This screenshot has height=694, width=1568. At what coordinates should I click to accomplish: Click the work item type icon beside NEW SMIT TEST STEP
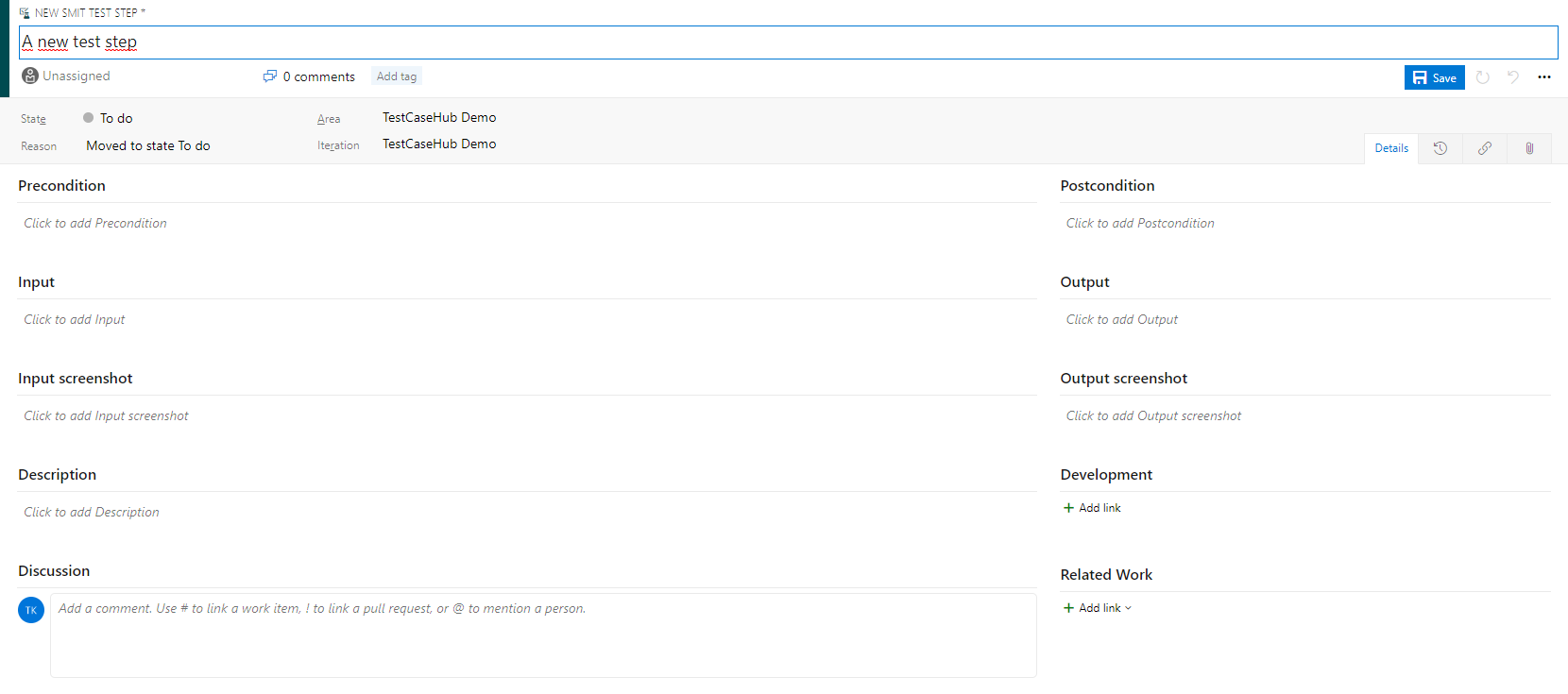click(25, 13)
